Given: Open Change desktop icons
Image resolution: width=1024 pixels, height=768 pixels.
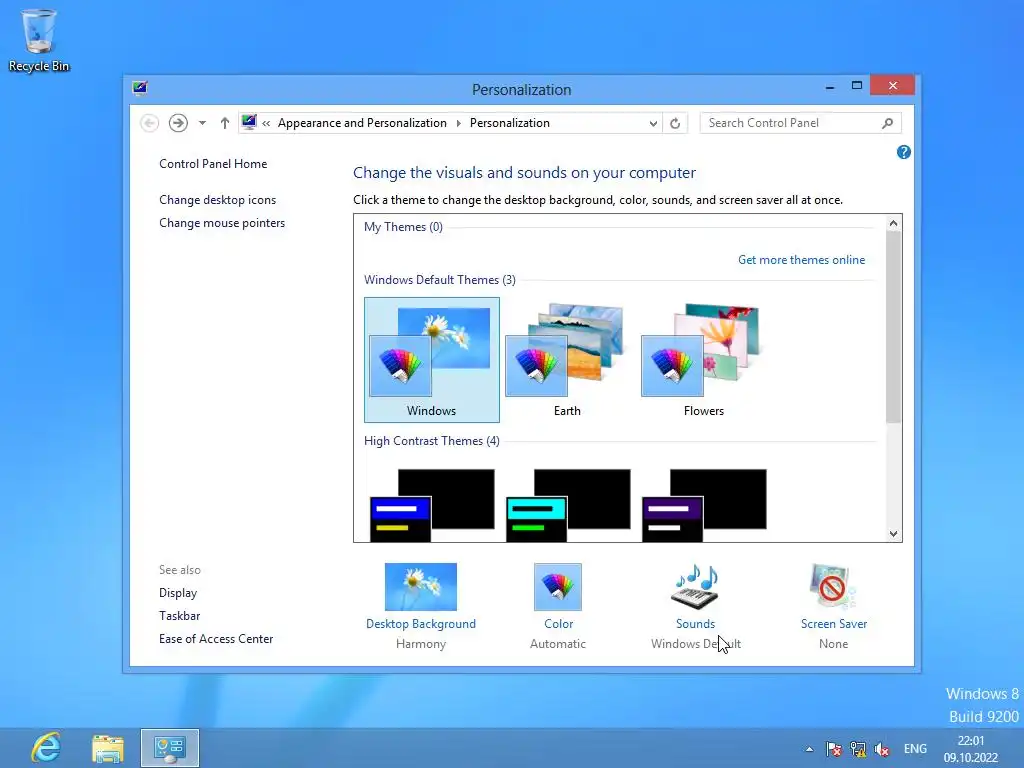Looking at the screenshot, I should [x=217, y=200].
